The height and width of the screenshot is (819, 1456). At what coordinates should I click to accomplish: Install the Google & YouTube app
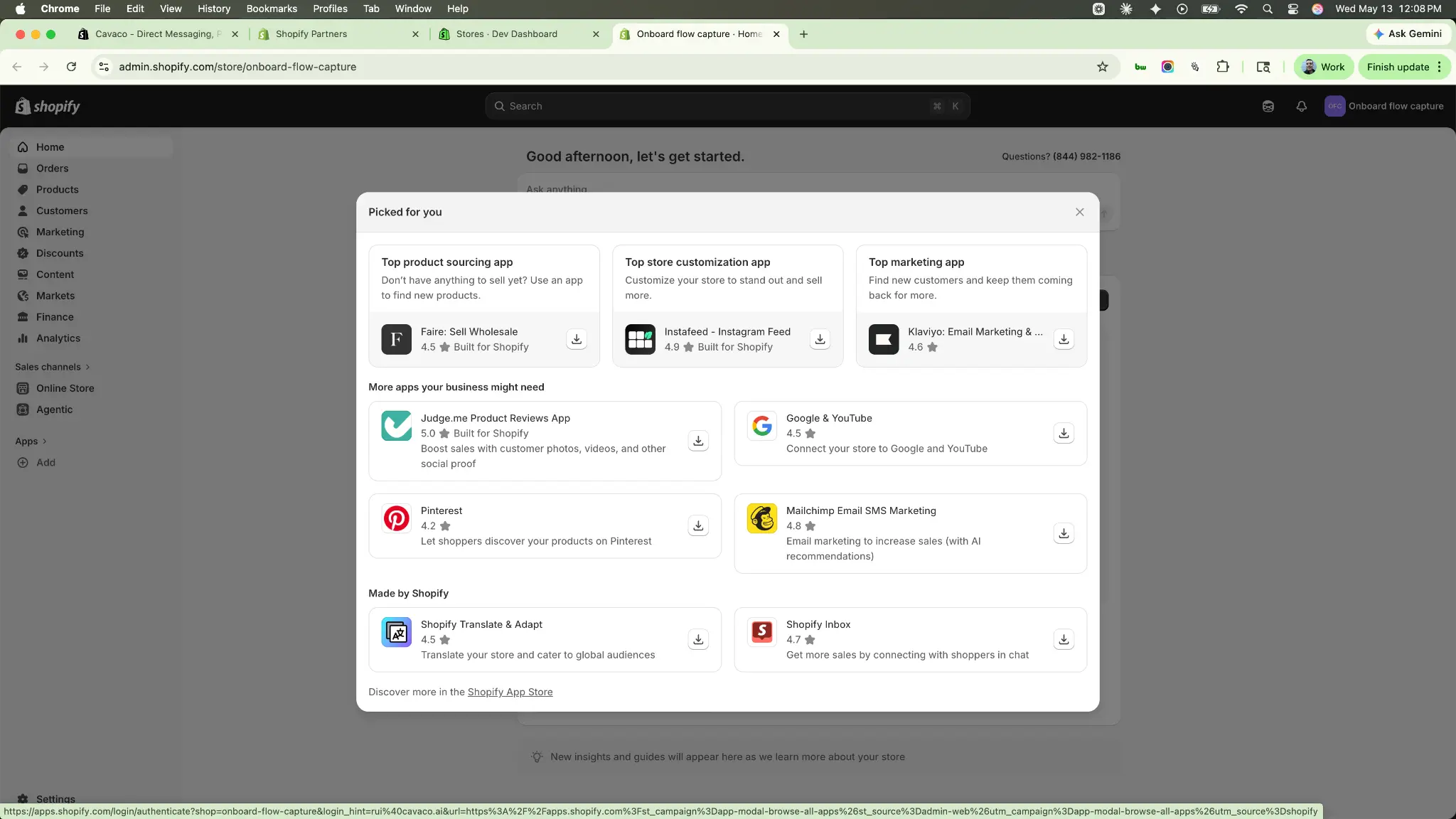(x=1064, y=433)
